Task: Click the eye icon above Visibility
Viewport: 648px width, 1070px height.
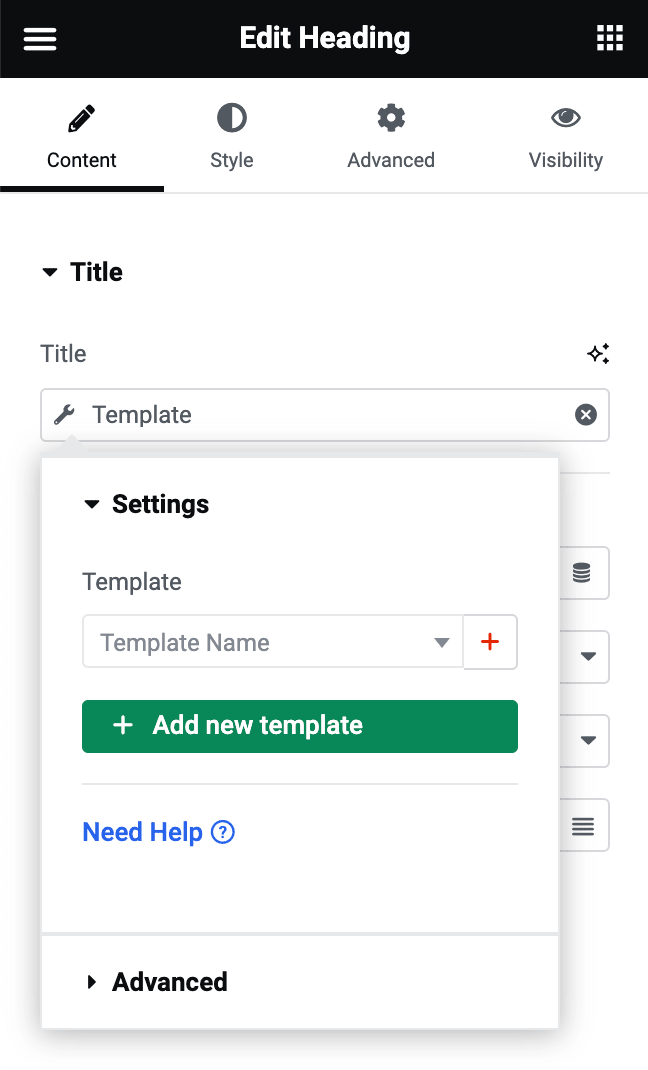Action: pyautogui.click(x=565, y=117)
